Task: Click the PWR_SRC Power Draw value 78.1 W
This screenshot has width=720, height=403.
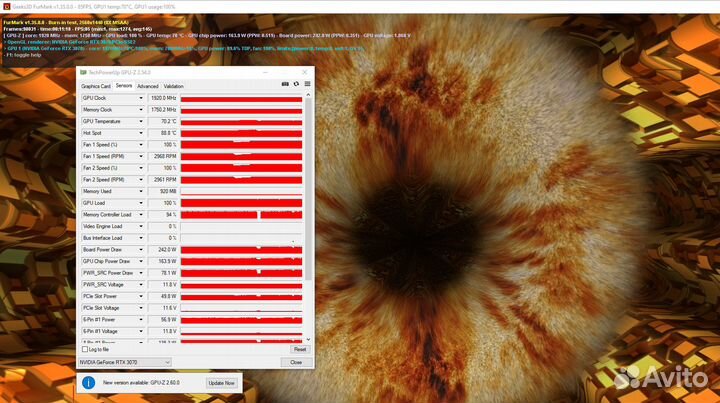Action: click(163, 273)
